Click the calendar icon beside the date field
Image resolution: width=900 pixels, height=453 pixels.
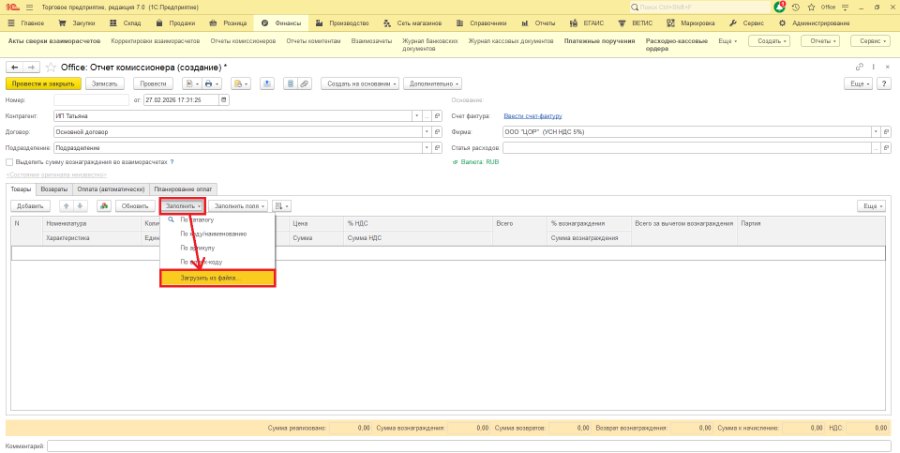tap(224, 100)
